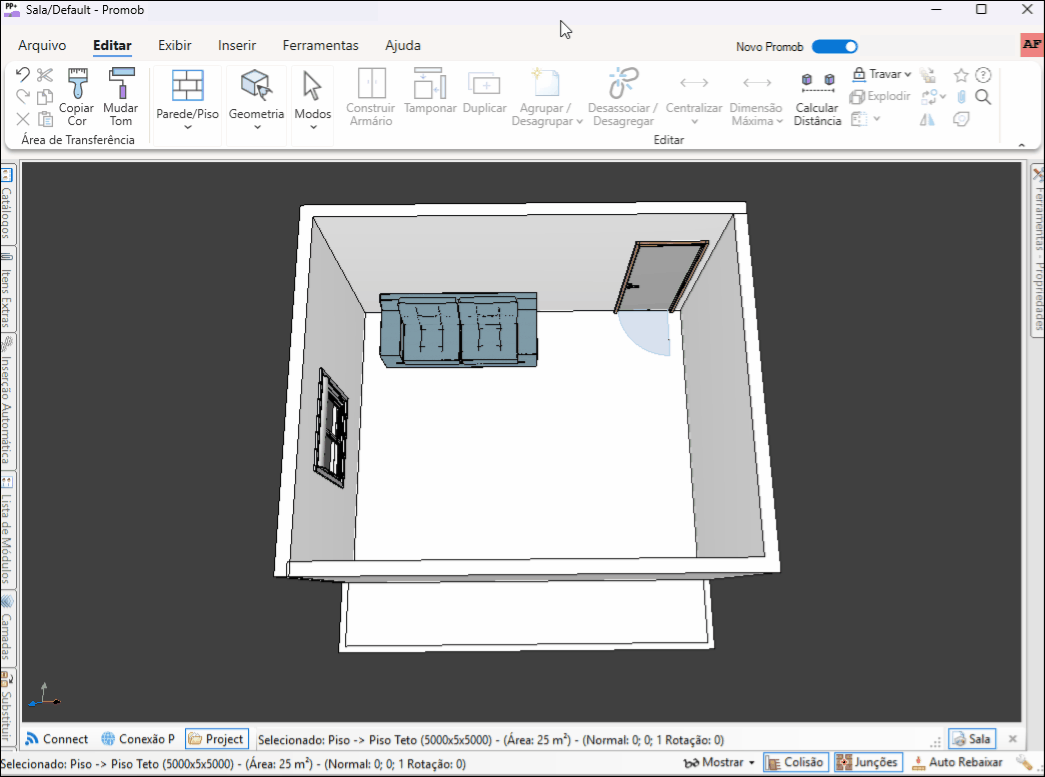Open the Arquivo menu
Image resolution: width=1045 pixels, height=777 pixels.
(x=42, y=45)
